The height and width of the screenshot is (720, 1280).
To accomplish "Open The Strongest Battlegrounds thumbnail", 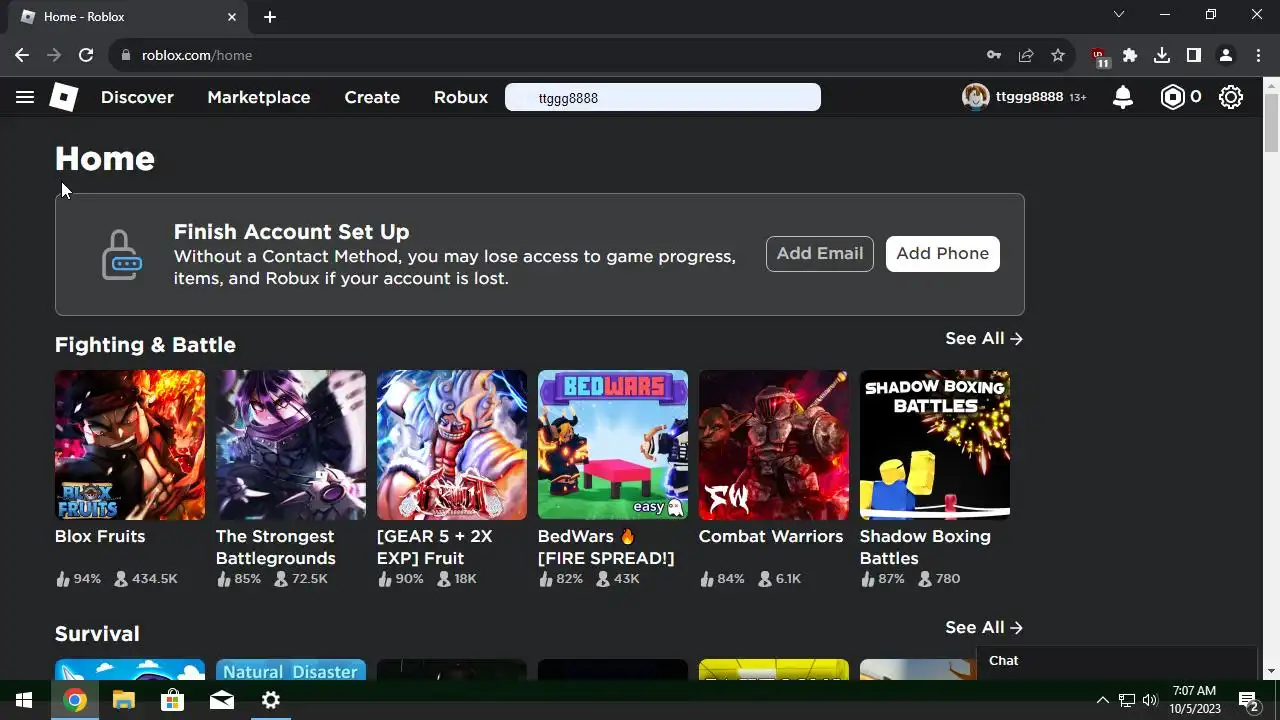I will click(291, 445).
